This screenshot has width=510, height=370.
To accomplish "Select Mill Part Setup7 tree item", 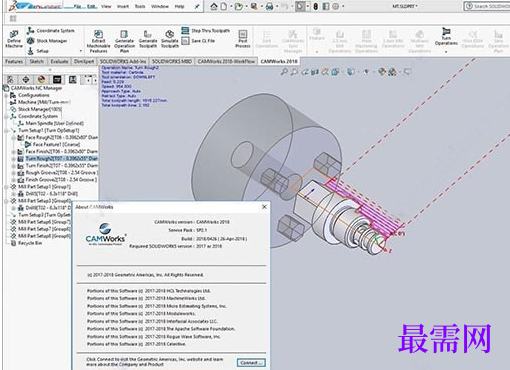I will pyautogui.click(x=41, y=229).
